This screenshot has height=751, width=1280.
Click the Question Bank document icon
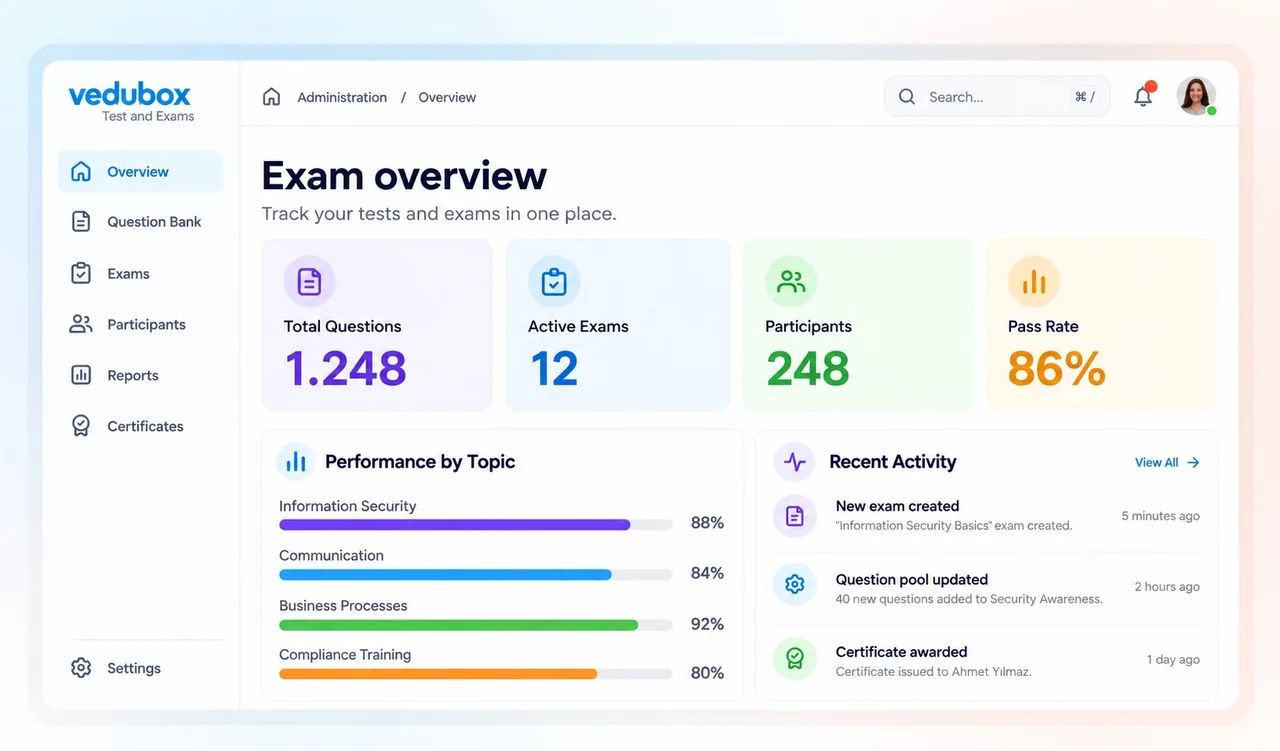pos(81,222)
